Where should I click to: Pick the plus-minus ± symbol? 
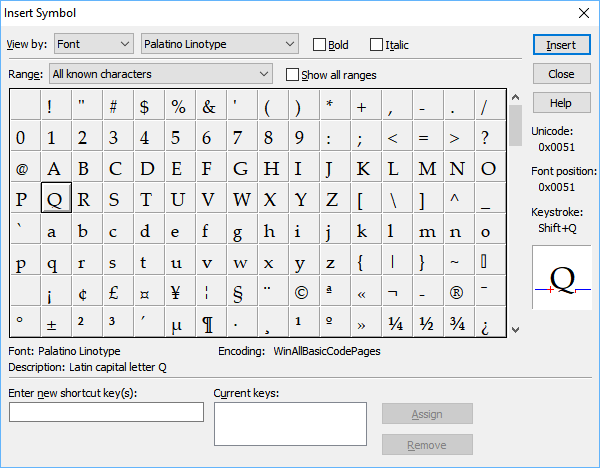coord(52,324)
